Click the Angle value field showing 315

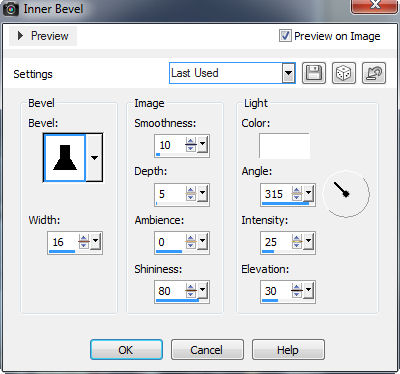pyautogui.click(x=276, y=194)
